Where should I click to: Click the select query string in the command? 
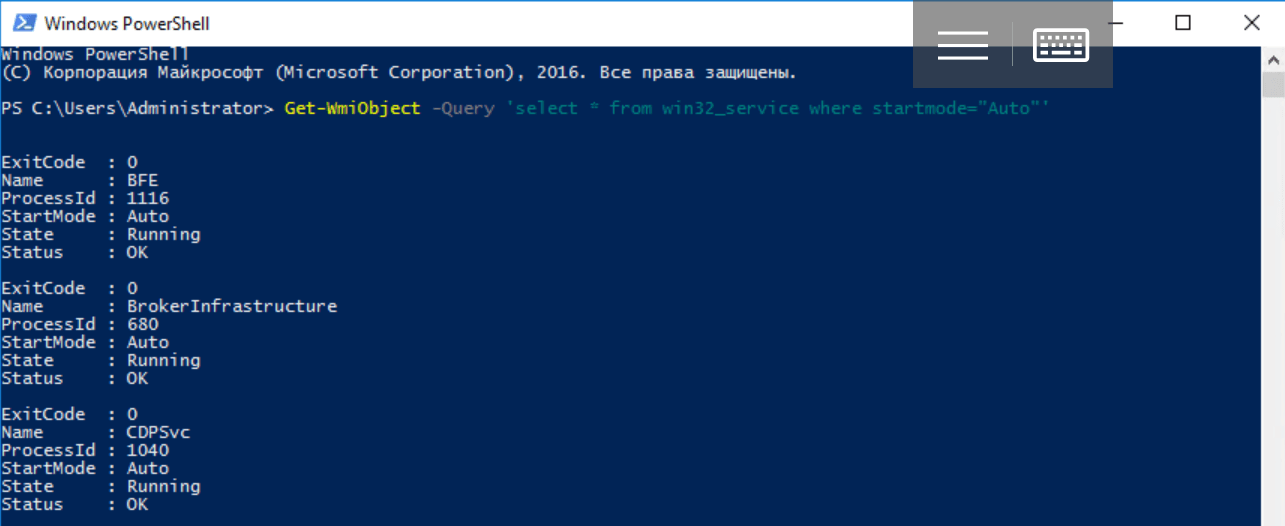(777, 108)
